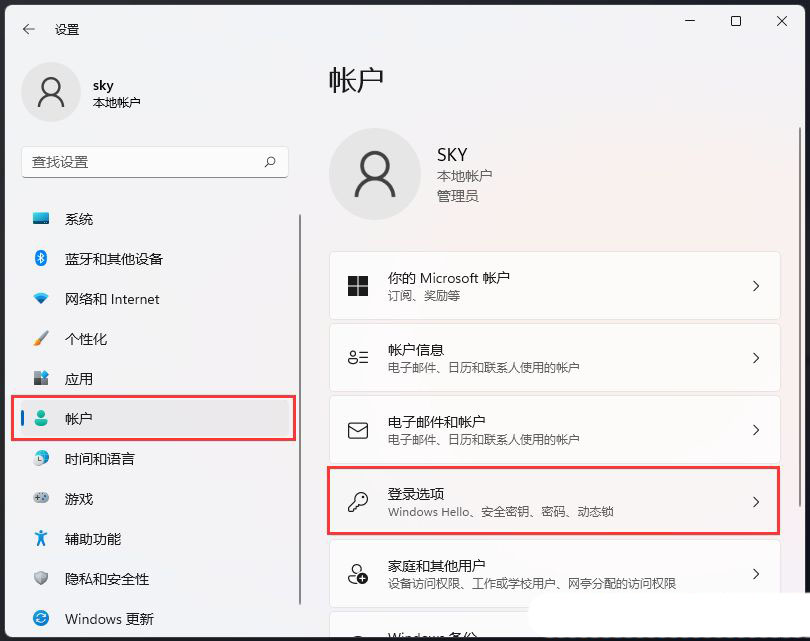Open 你的 Microsoft 帐户 via its chevron

click(x=757, y=285)
